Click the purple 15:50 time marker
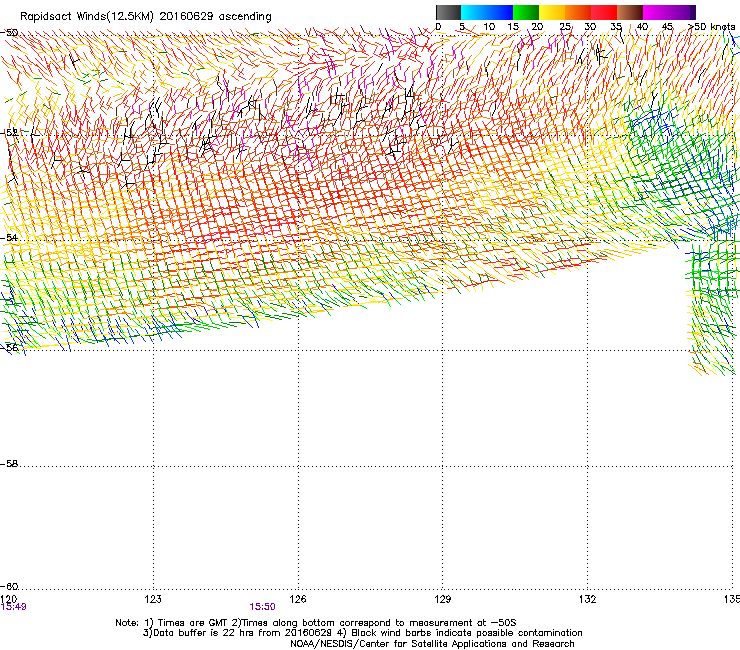This screenshot has height=650, width=740. click(x=262, y=607)
